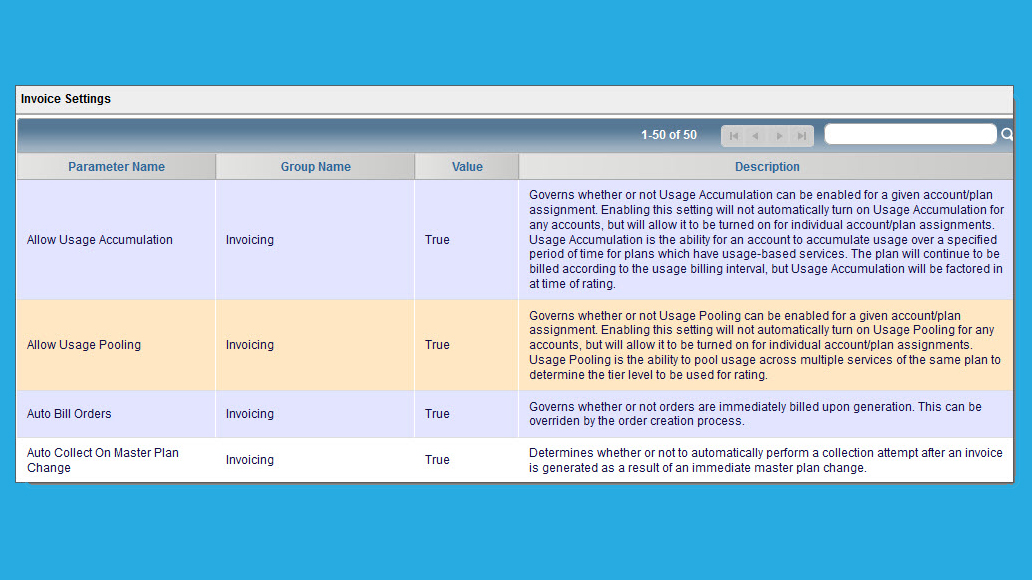Viewport: 1032px width, 580px height.
Task: Sort by Value column header
Action: pyautogui.click(x=467, y=167)
